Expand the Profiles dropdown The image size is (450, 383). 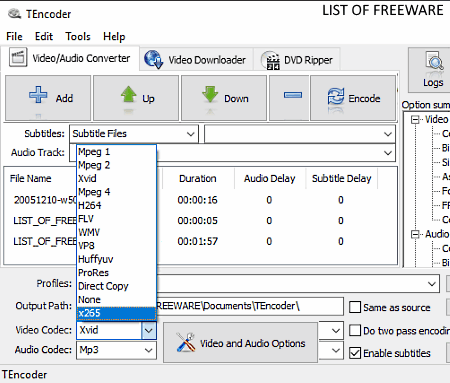pyautogui.click(x=431, y=284)
